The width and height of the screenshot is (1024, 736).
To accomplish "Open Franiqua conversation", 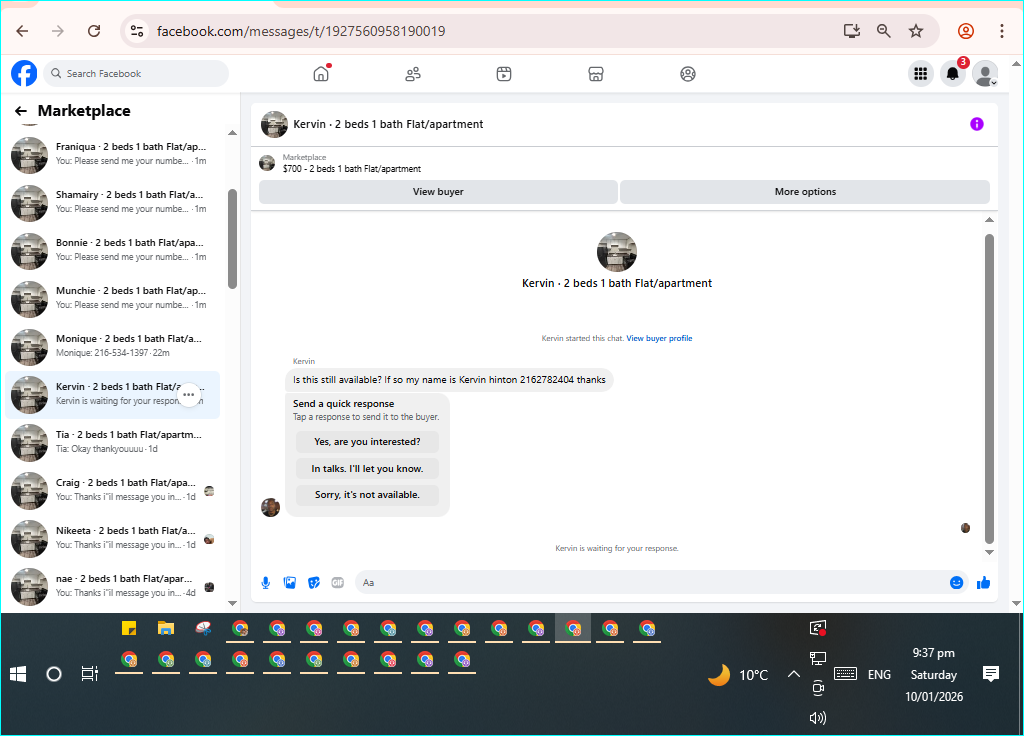I will (112, 154).
